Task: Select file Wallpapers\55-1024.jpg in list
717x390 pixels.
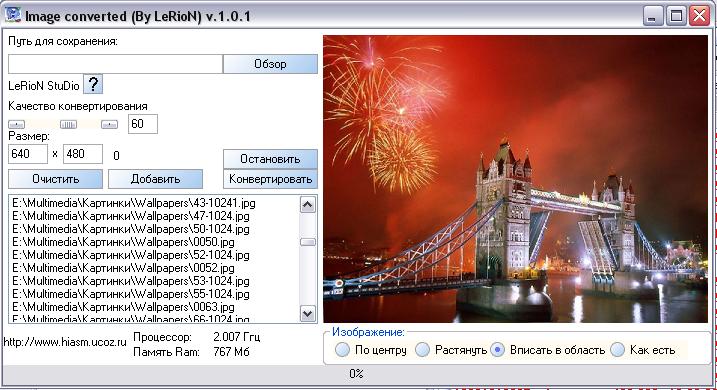Action: [131, 294]
